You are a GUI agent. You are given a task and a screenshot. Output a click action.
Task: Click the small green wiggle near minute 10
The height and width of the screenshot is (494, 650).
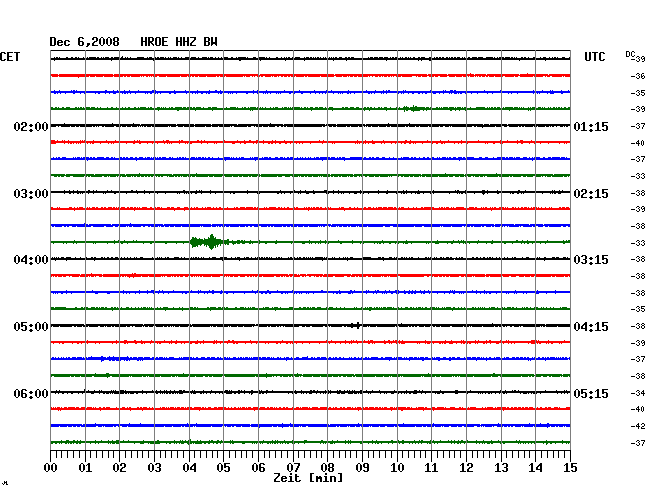pos(415,109)
